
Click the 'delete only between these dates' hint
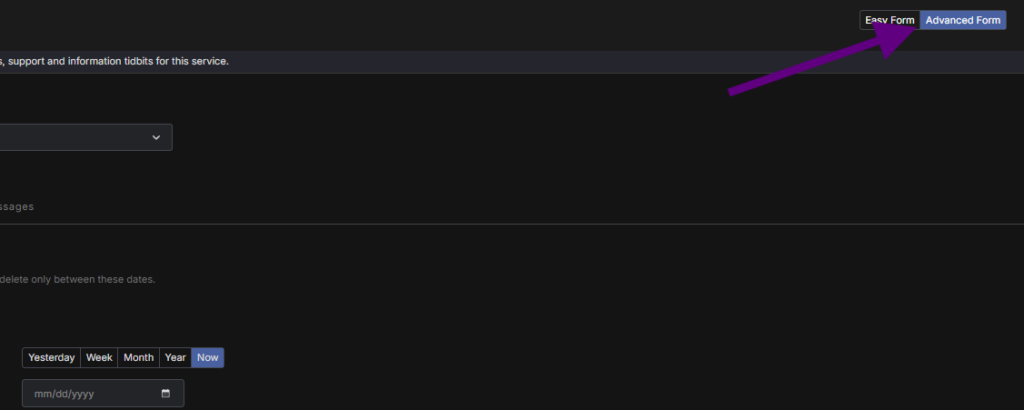click(78, 279)
